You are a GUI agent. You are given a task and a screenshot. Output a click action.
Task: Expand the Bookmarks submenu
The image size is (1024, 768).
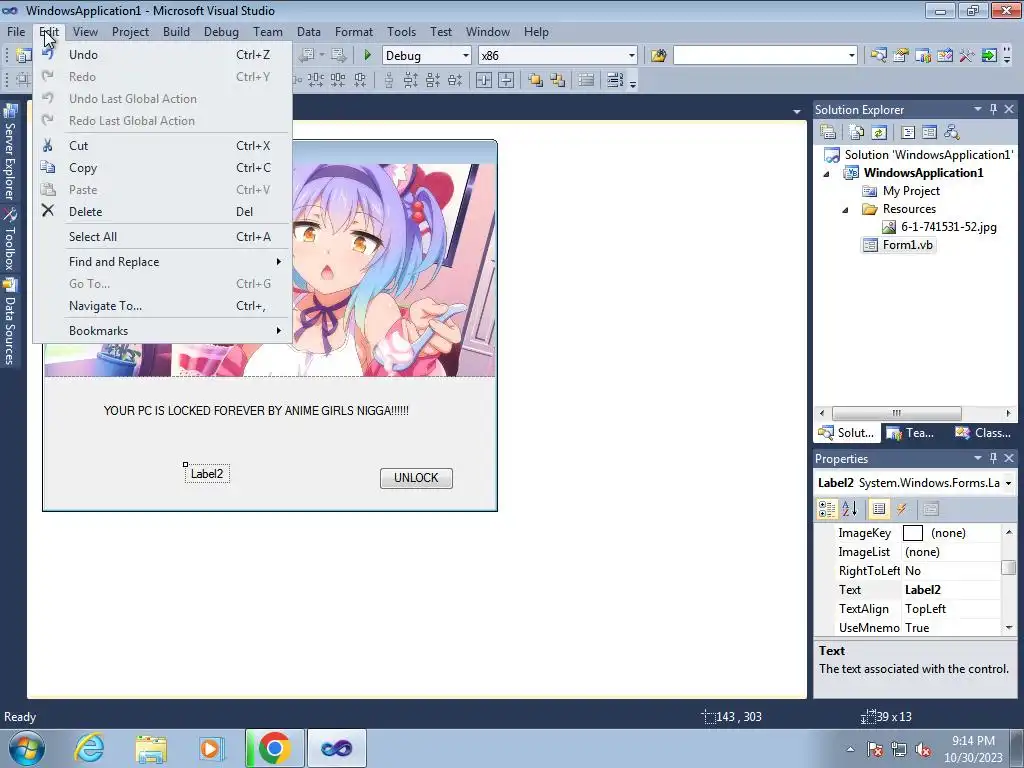163,331
